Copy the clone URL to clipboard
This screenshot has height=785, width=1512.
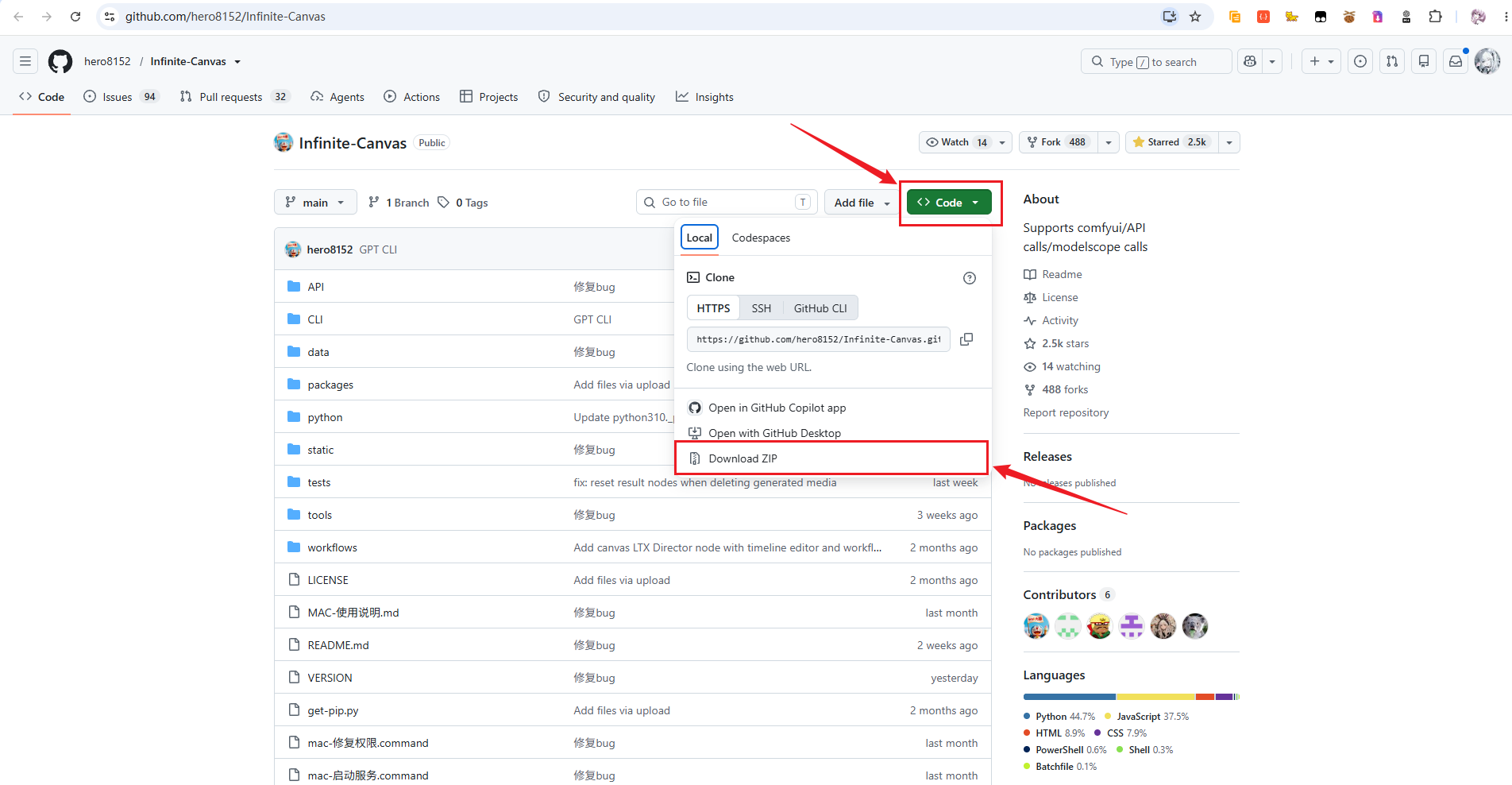tap(966, 339)
